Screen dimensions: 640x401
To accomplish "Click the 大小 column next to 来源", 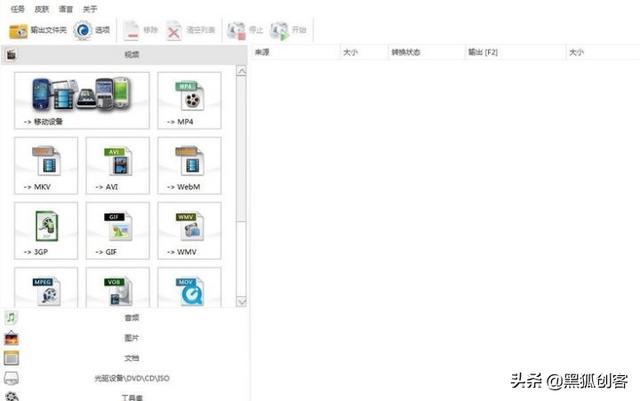I will 363,52.
